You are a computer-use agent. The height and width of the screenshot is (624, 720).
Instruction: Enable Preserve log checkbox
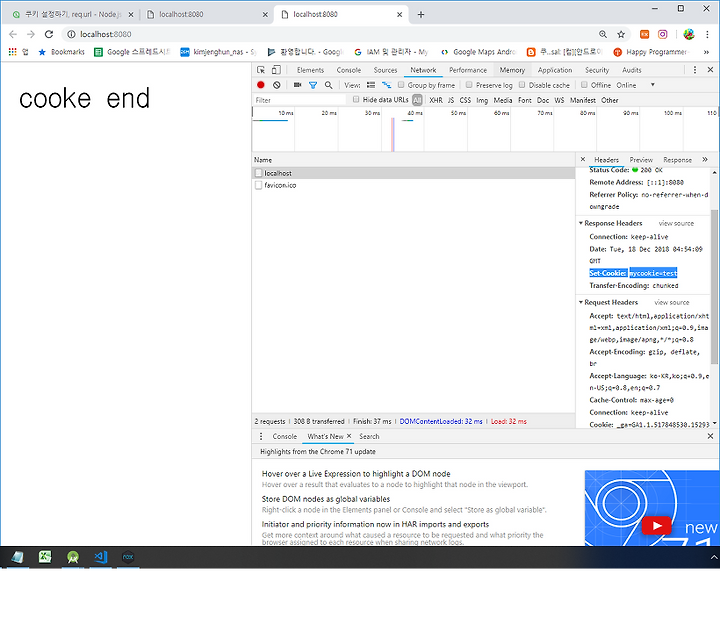point(469,84)
